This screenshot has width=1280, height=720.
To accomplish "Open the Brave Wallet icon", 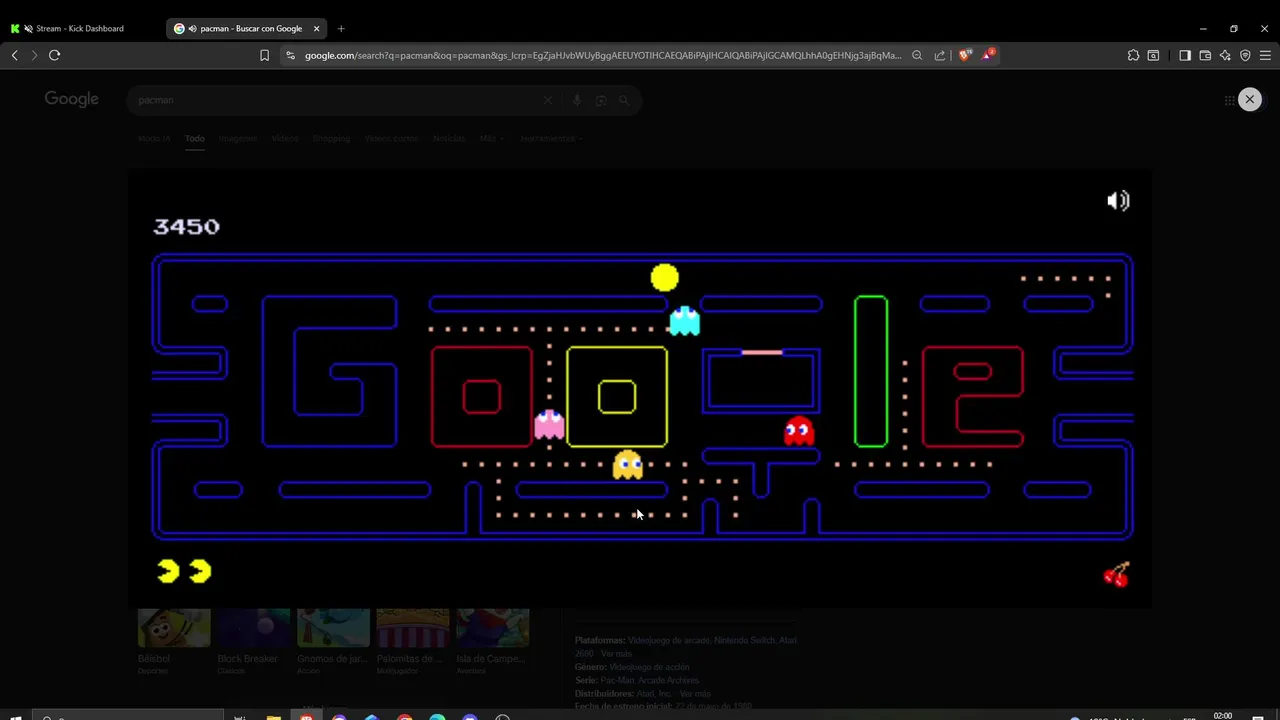I will 1205,55.
